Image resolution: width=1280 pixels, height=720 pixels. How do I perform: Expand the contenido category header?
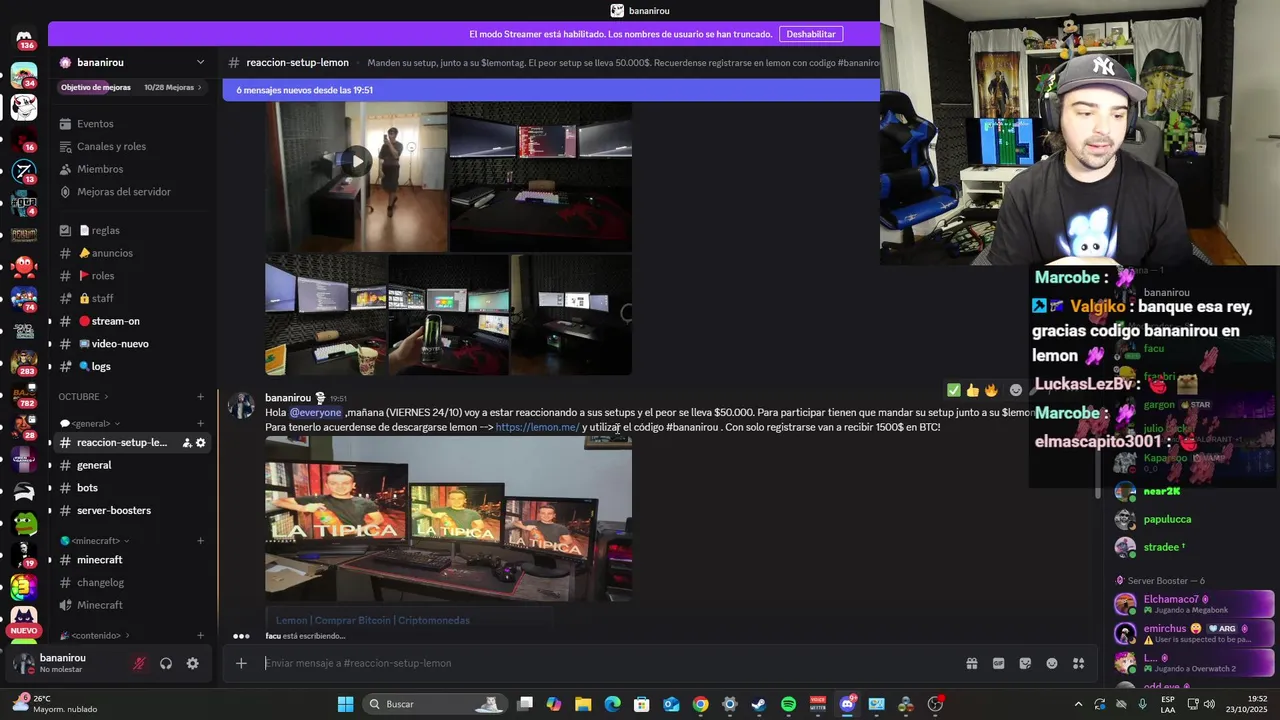(x=93, y=635)
